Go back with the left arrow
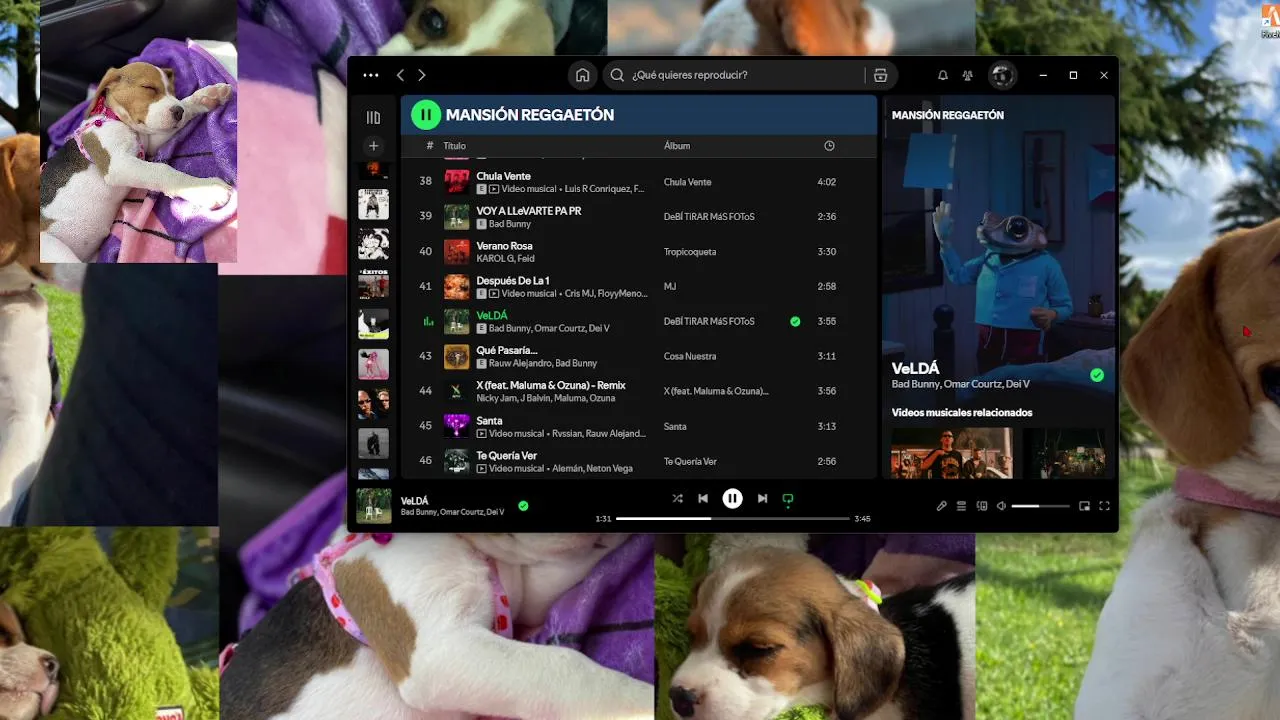The image size is (1280, 720). (400, 75)
